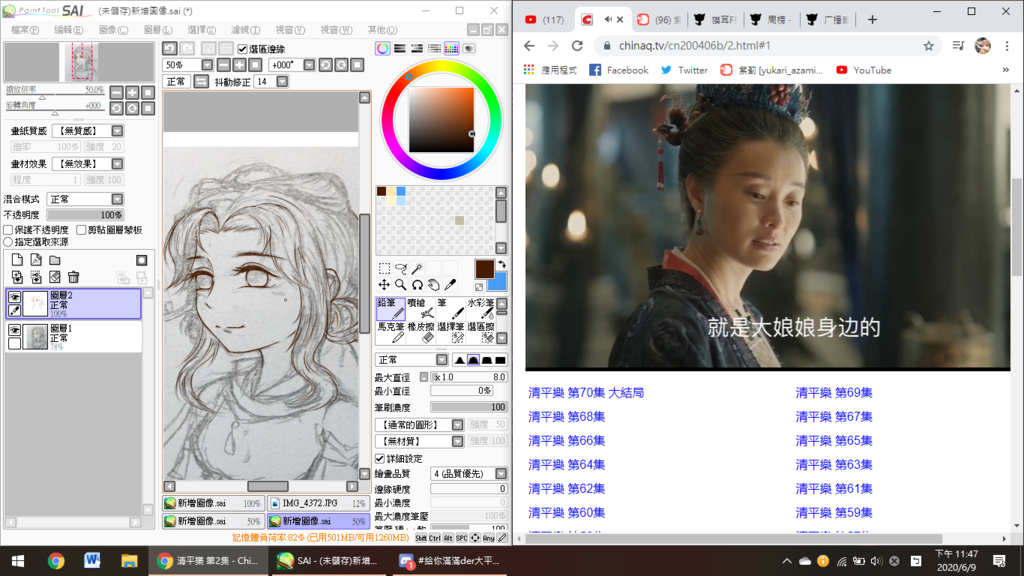Open 清平樂 第66集 episode link
Image resolution: width=1024 pixels, height=576 pixels.
pyautogui.click(x=566, y=441)
